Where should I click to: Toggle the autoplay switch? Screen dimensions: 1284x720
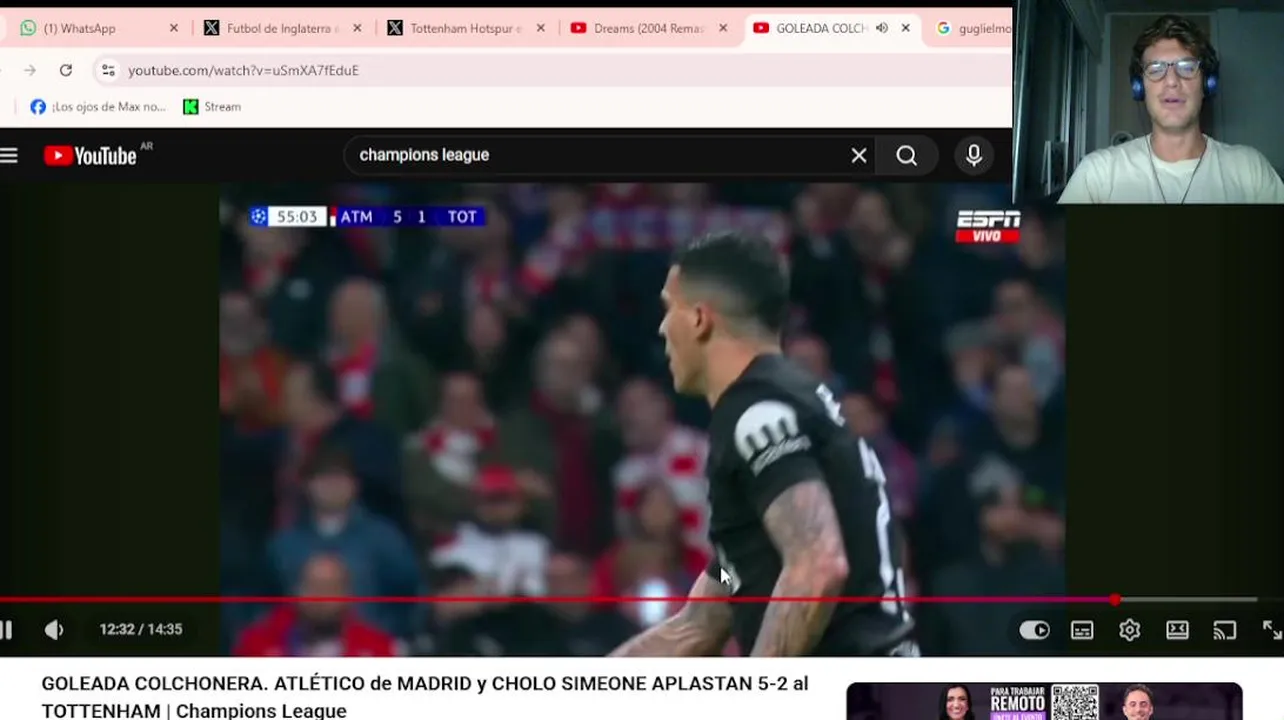tap(1034, 630)
